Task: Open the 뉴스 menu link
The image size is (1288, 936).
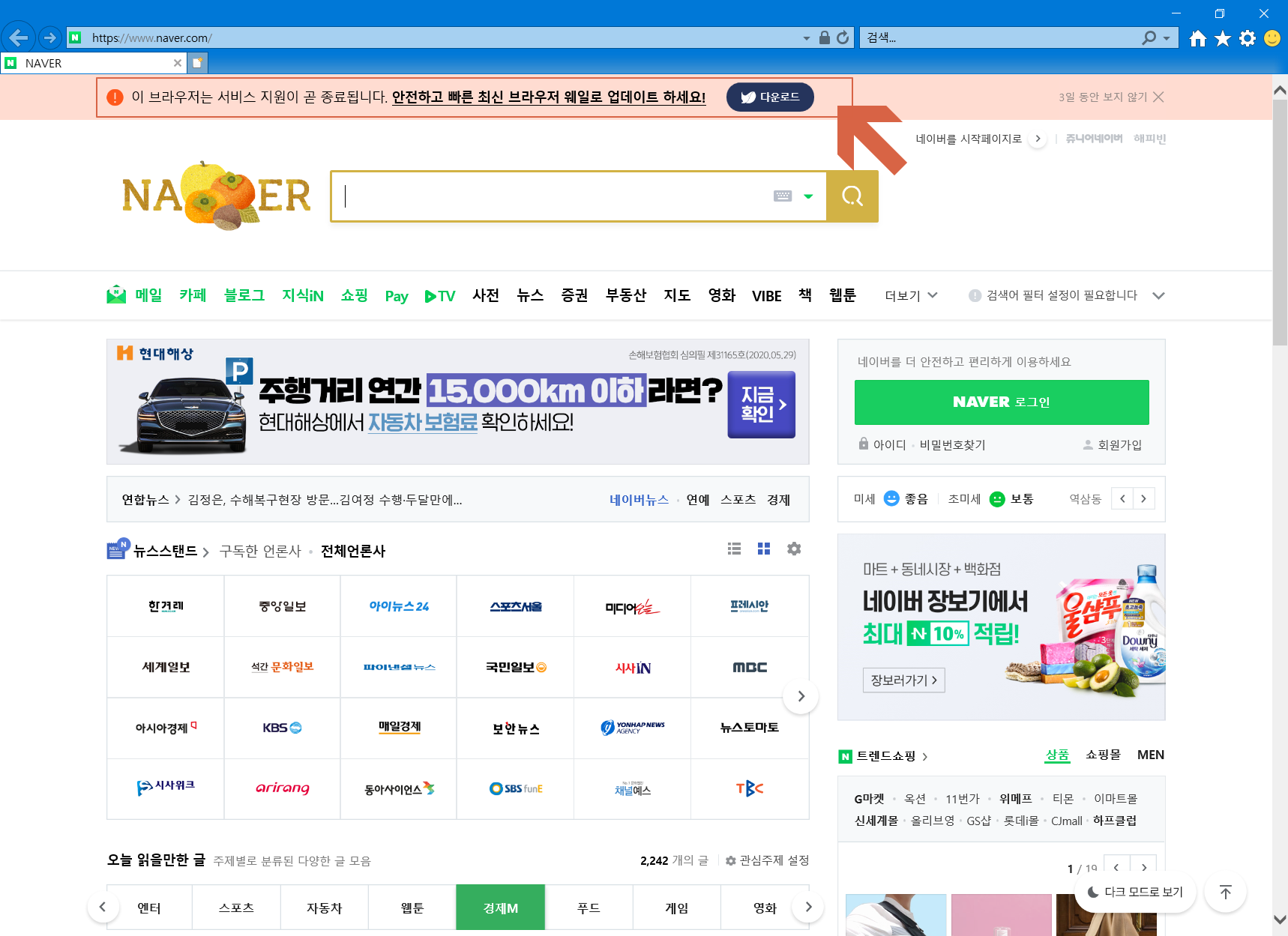Action: (x=530, y=295)
